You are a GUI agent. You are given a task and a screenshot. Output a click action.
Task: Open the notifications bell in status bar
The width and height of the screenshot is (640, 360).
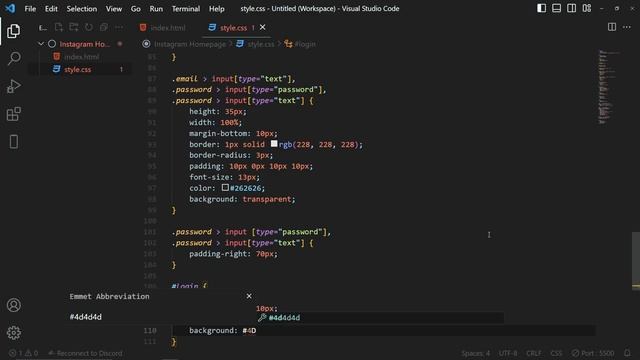pyautogui.click(x=627, y=353)
